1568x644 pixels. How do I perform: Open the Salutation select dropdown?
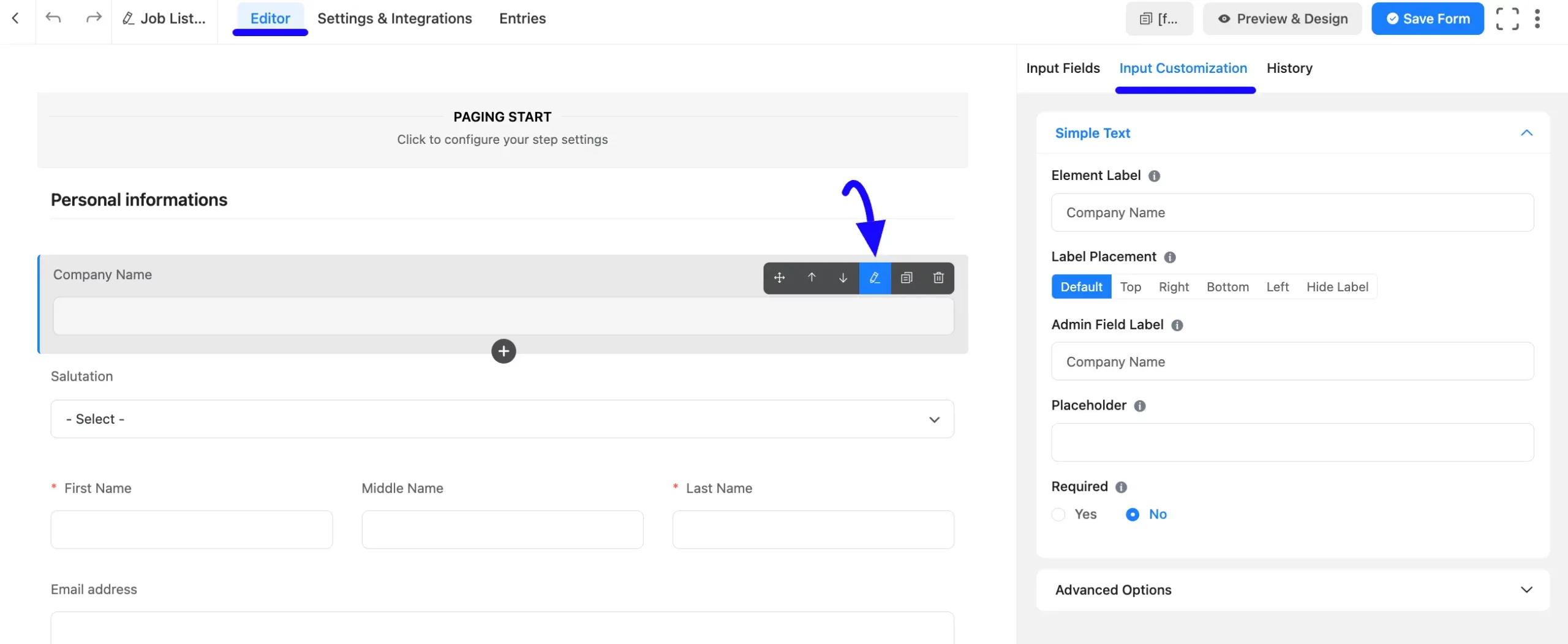tap(502, 419)
